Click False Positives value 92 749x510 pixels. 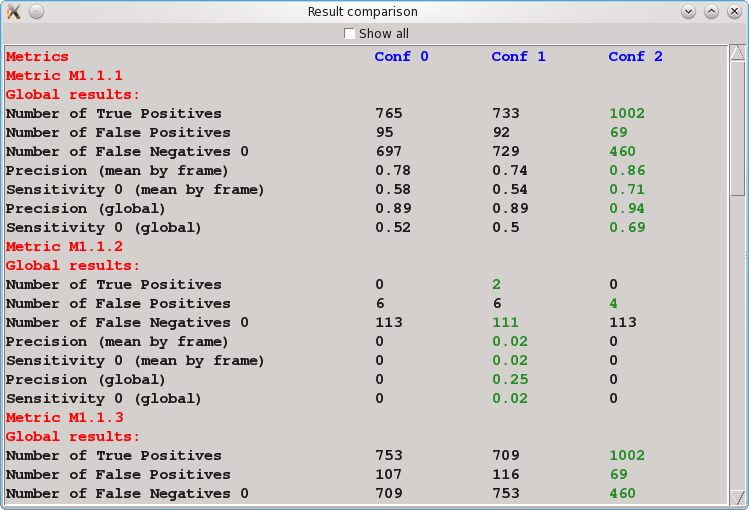(x=501, y=132)
